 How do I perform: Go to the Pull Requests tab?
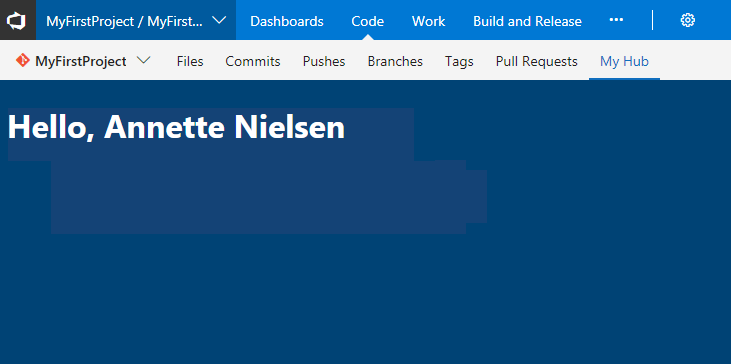coord(537,62)
